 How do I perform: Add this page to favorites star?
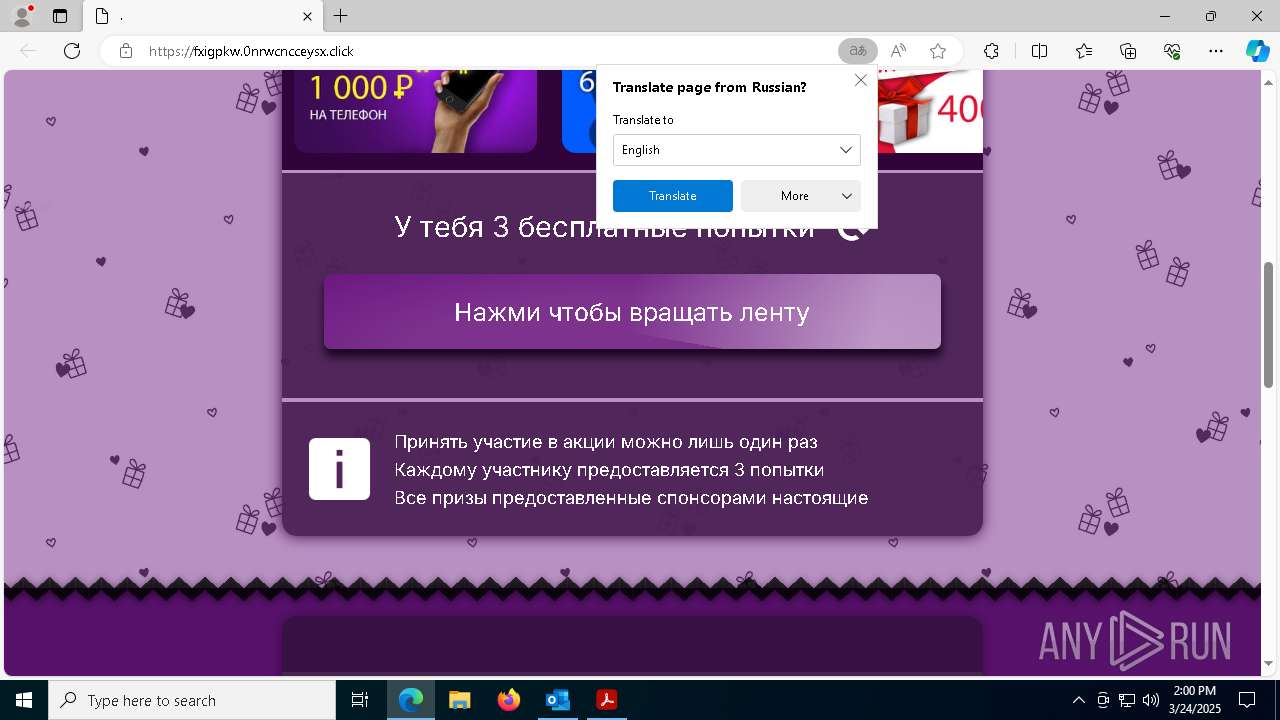(938, 51)
